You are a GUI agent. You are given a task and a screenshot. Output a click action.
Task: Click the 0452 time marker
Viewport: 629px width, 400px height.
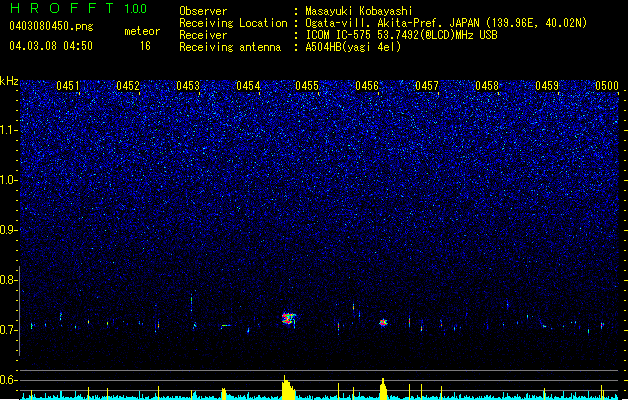pyautogui.click(x=128, y=86)
